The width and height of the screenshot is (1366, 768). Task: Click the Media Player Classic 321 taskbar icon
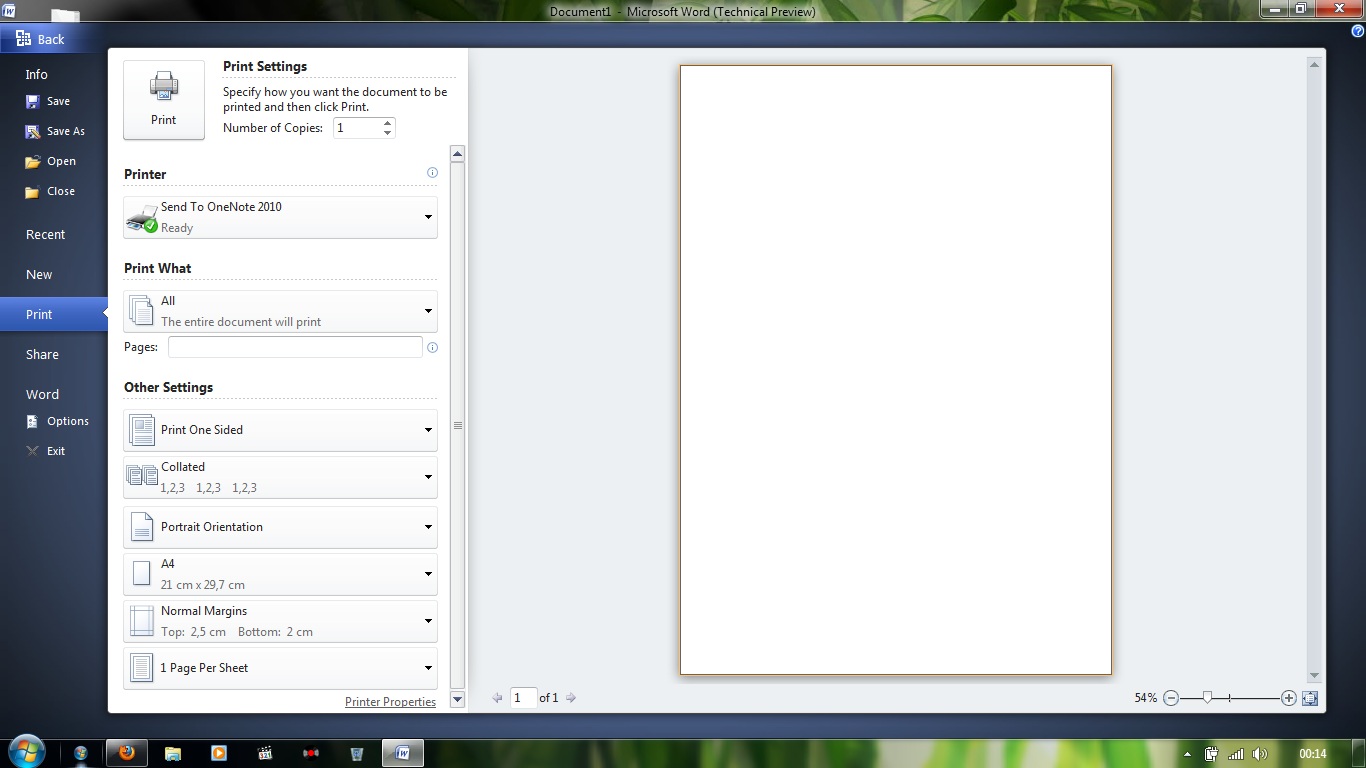pyautogui.click(x=265, y=753)
